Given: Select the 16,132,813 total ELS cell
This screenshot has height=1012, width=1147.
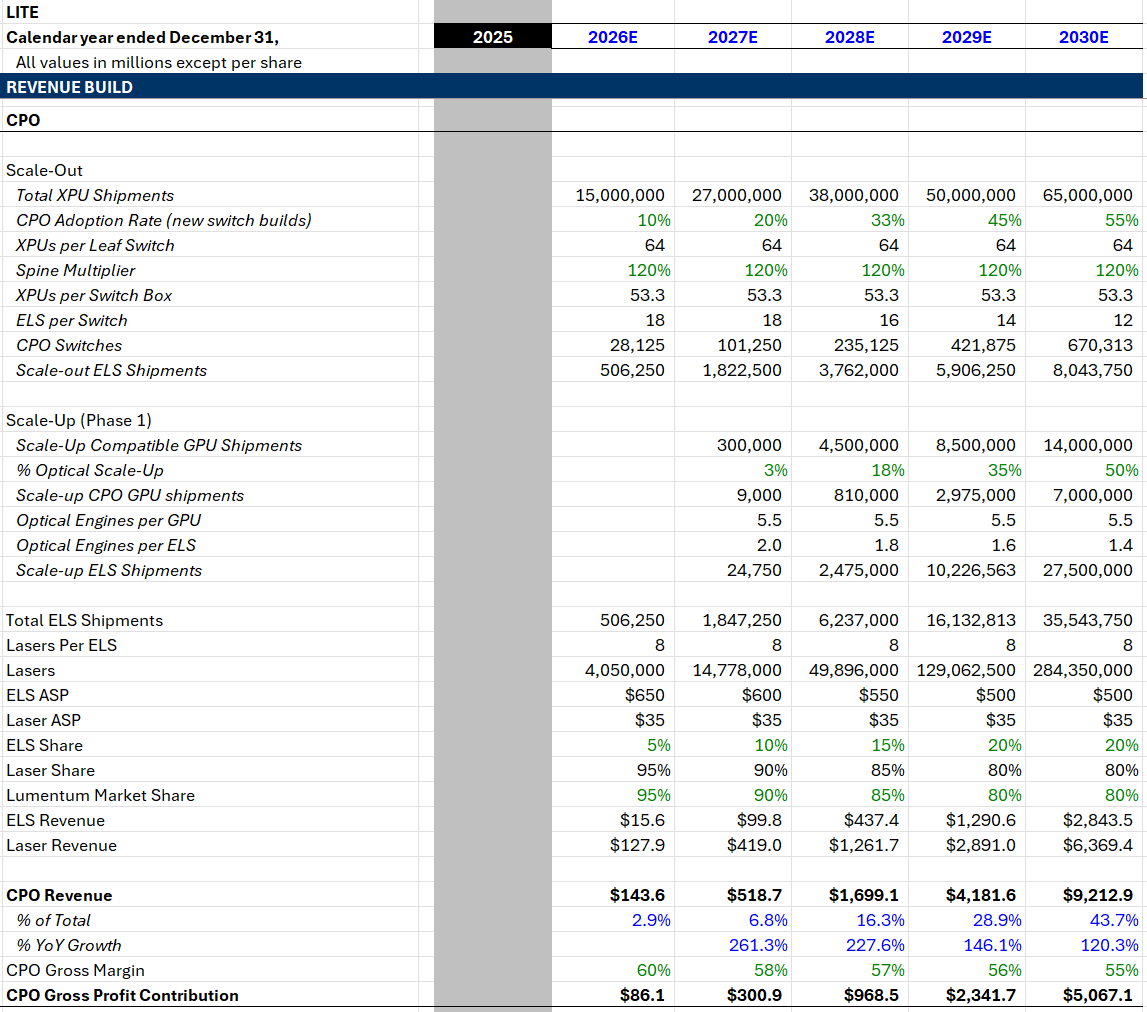Looking at the screenshot, I should click(971, 621).
